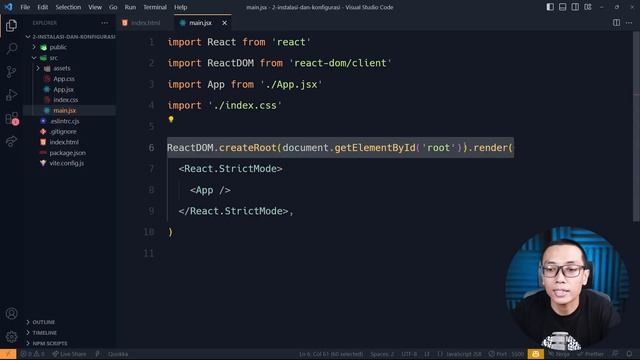The width and height of the screenshot is (640, 360).
Task: Click the Prettier status bar item
Action: click(x=591, y=354)
